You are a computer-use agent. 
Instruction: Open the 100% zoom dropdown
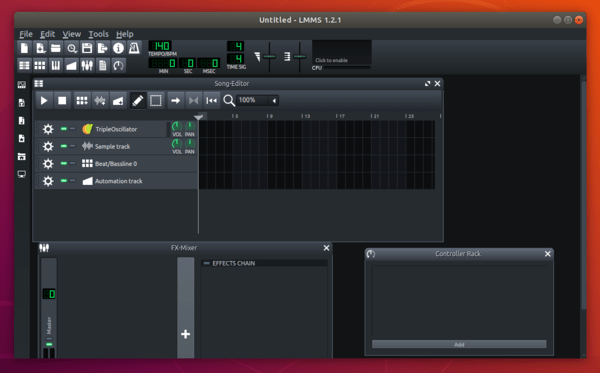(258, 100)
